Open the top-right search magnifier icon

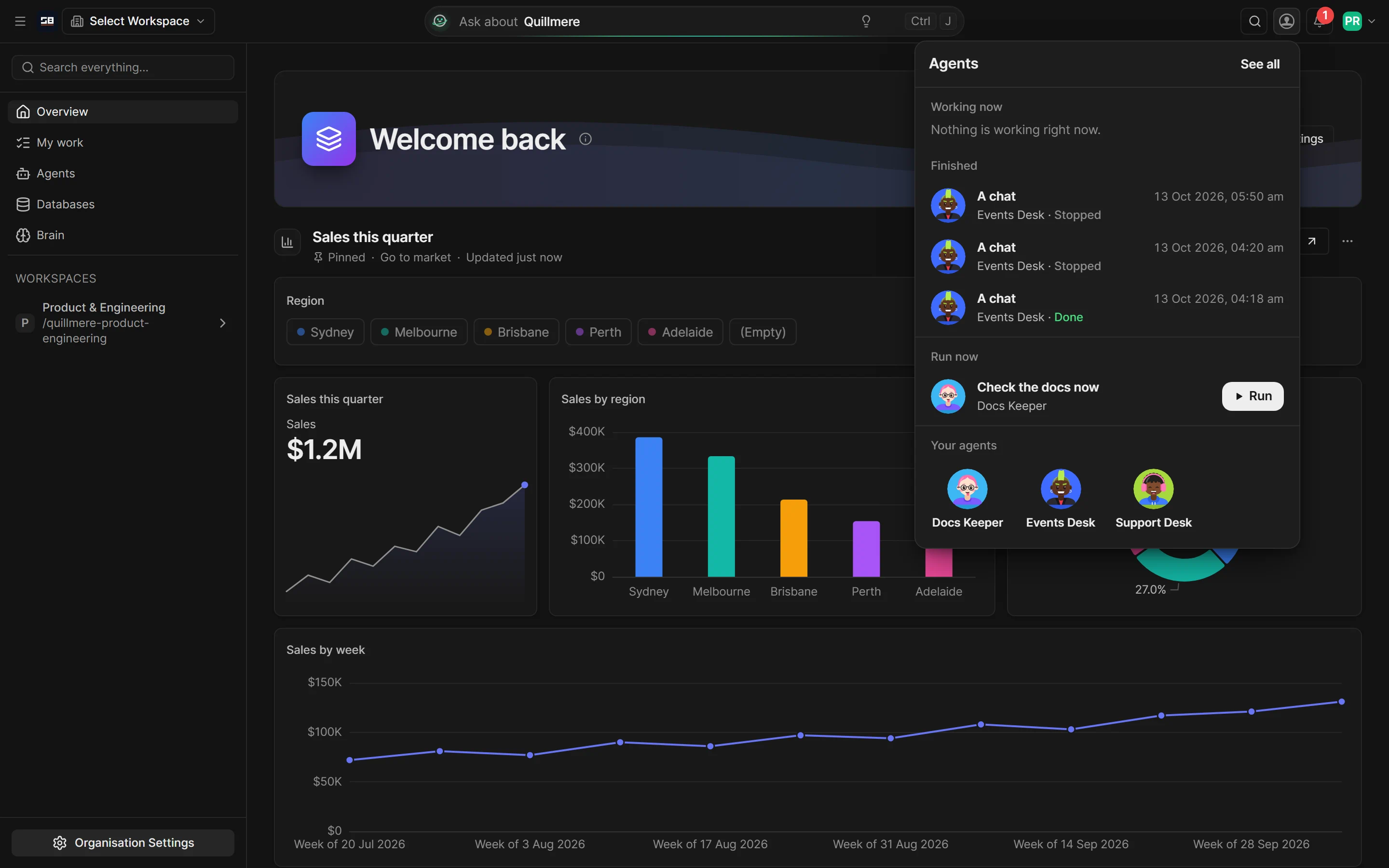coord(1254,21)
